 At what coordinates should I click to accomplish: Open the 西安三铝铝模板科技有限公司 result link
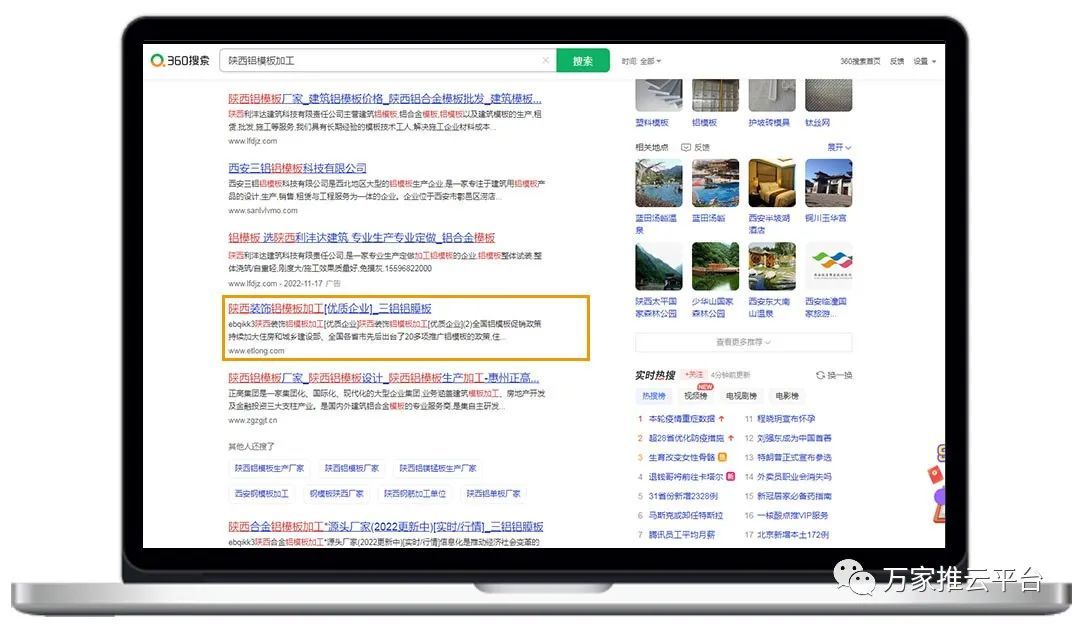[x=297, y=168]
